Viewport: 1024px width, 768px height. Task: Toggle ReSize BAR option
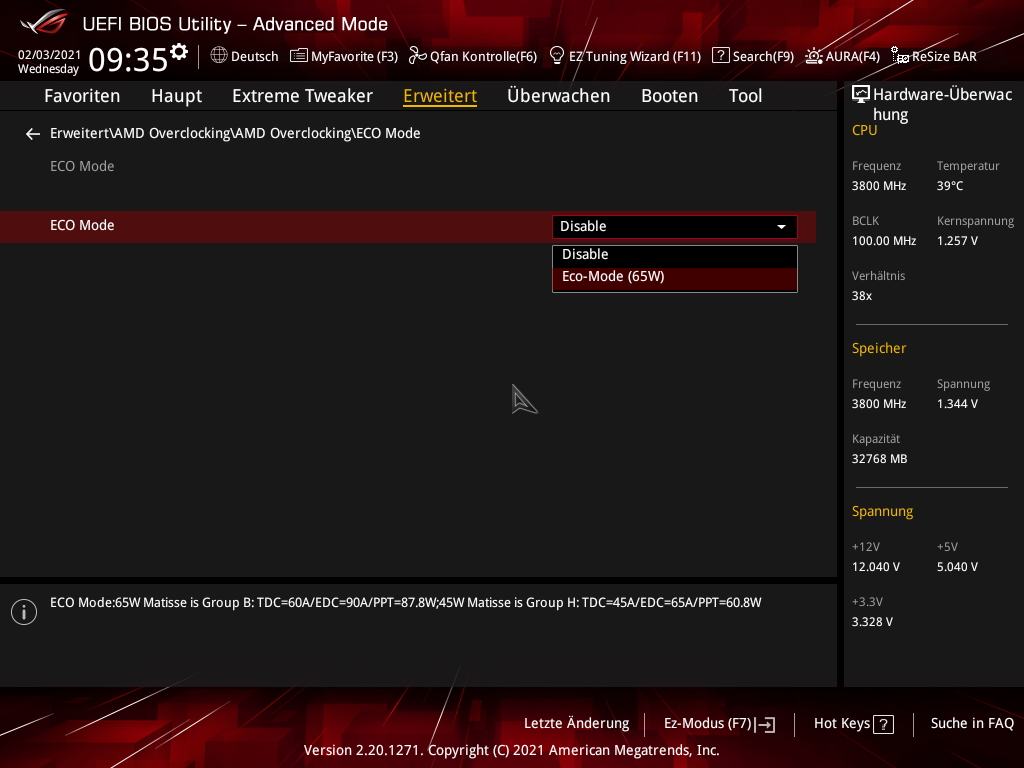[x=934, y=56]
